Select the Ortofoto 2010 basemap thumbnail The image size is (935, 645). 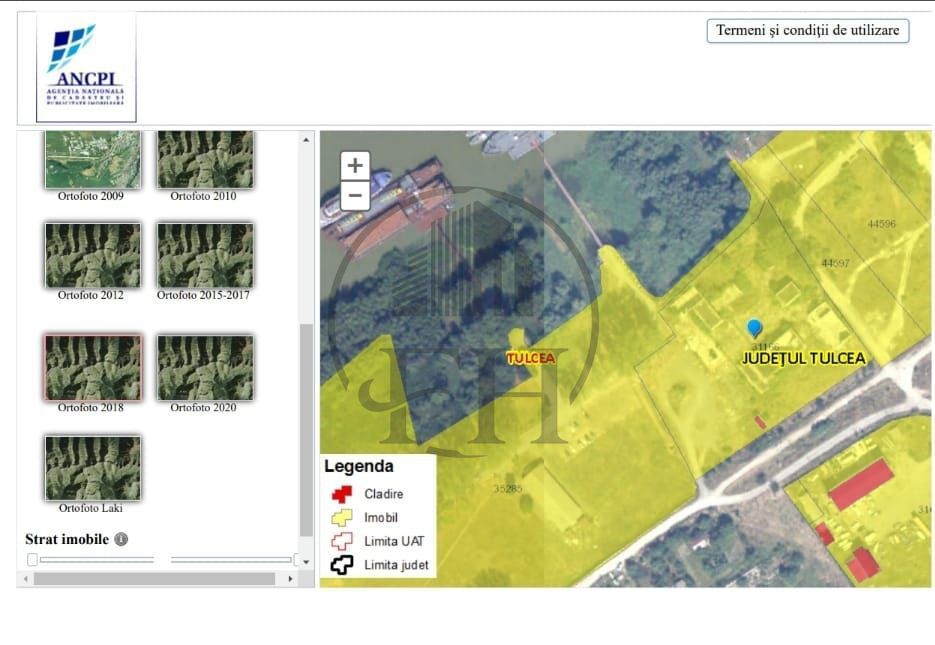[x=205, y=158]
